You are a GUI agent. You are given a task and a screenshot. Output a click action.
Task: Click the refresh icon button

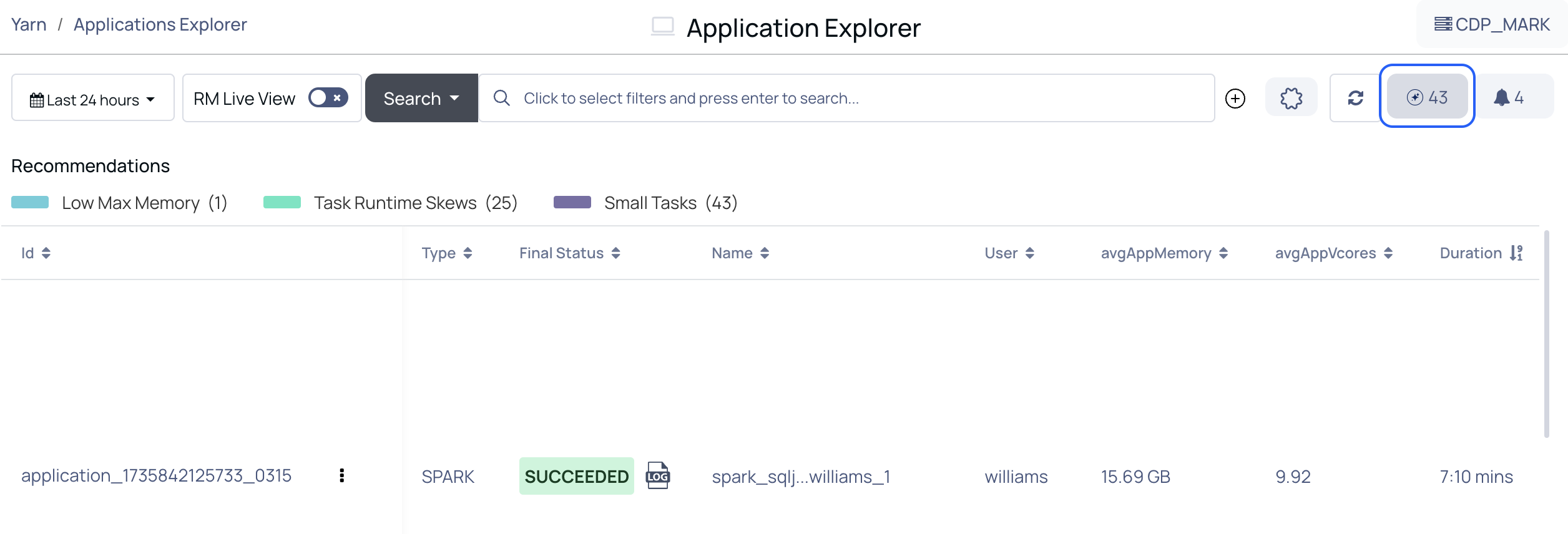(1355, 98)
